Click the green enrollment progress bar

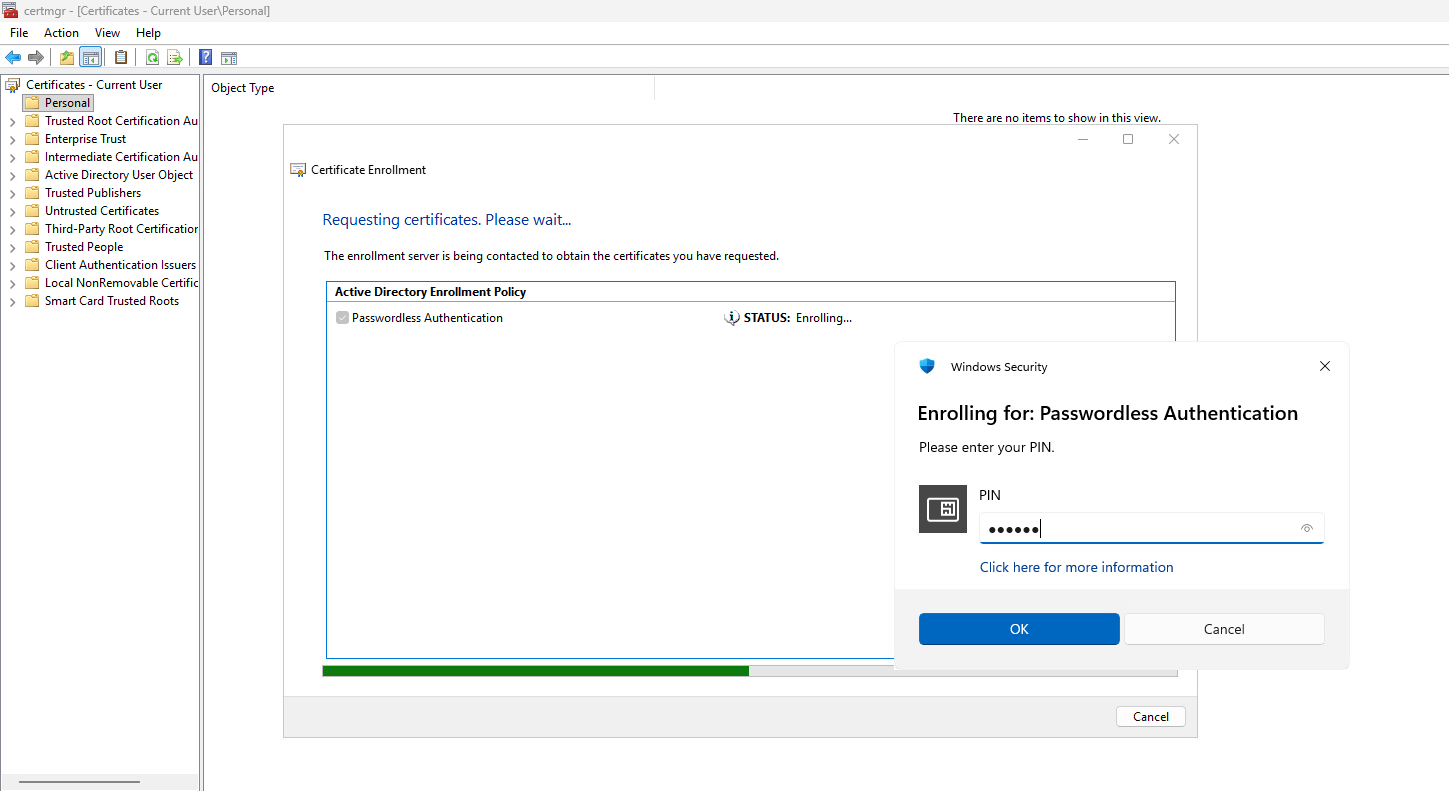tap(535, 671)
